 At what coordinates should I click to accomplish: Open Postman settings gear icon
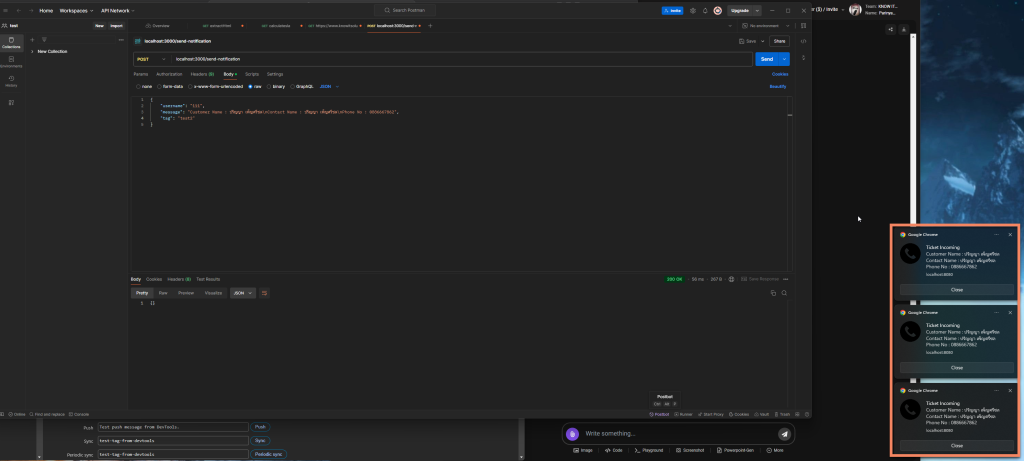tap(692, 10)
